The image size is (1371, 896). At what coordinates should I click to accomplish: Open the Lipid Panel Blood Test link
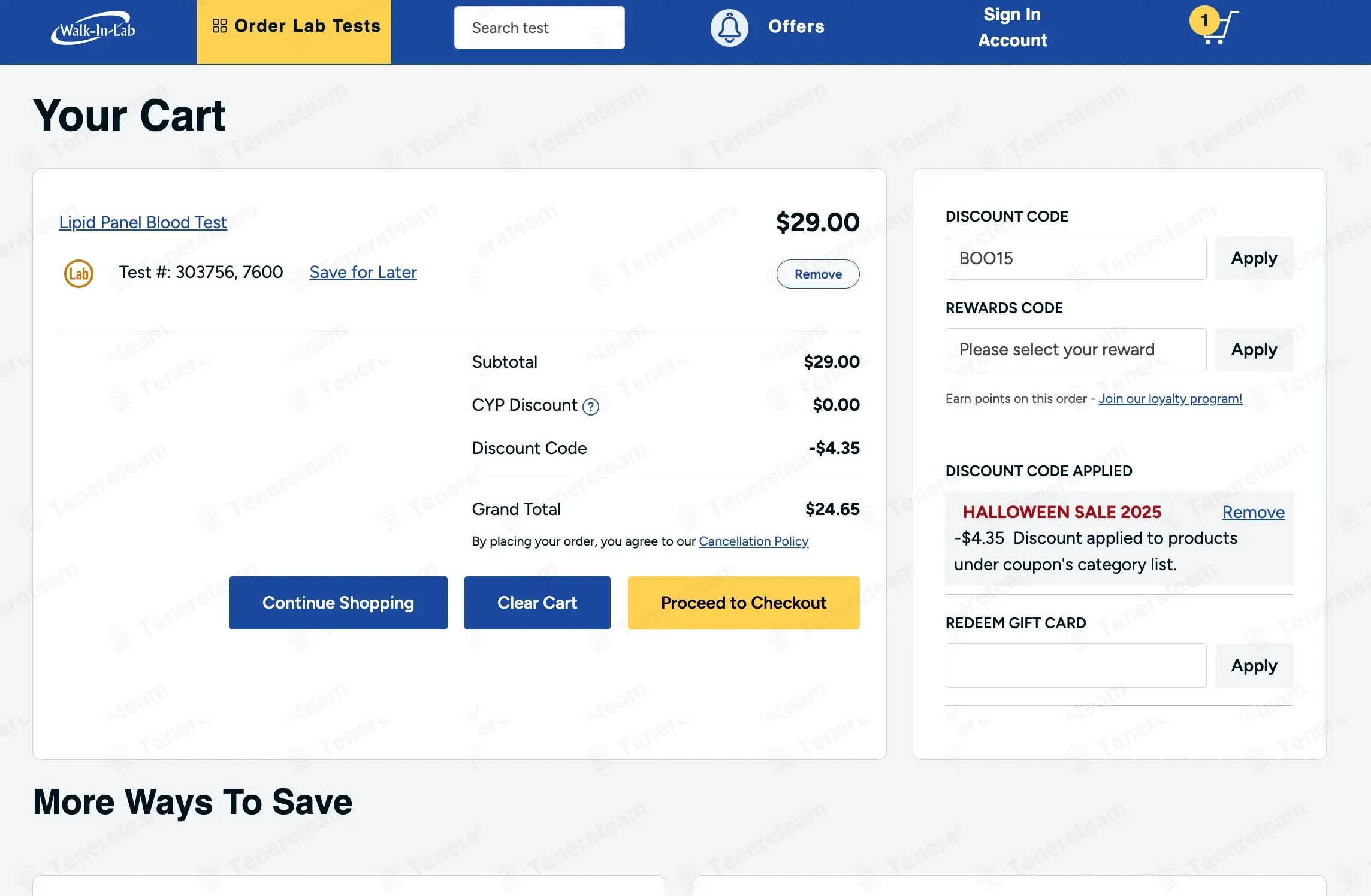pyautogui.click(x=143, y=222)
